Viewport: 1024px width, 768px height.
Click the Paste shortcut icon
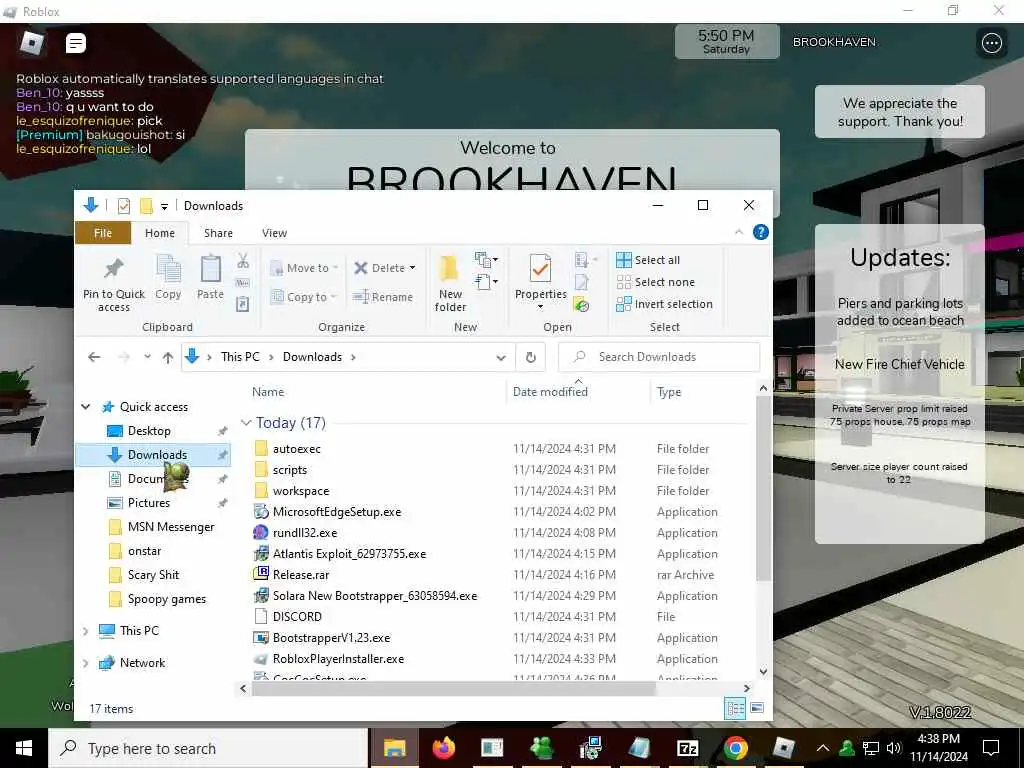point(242,304)
